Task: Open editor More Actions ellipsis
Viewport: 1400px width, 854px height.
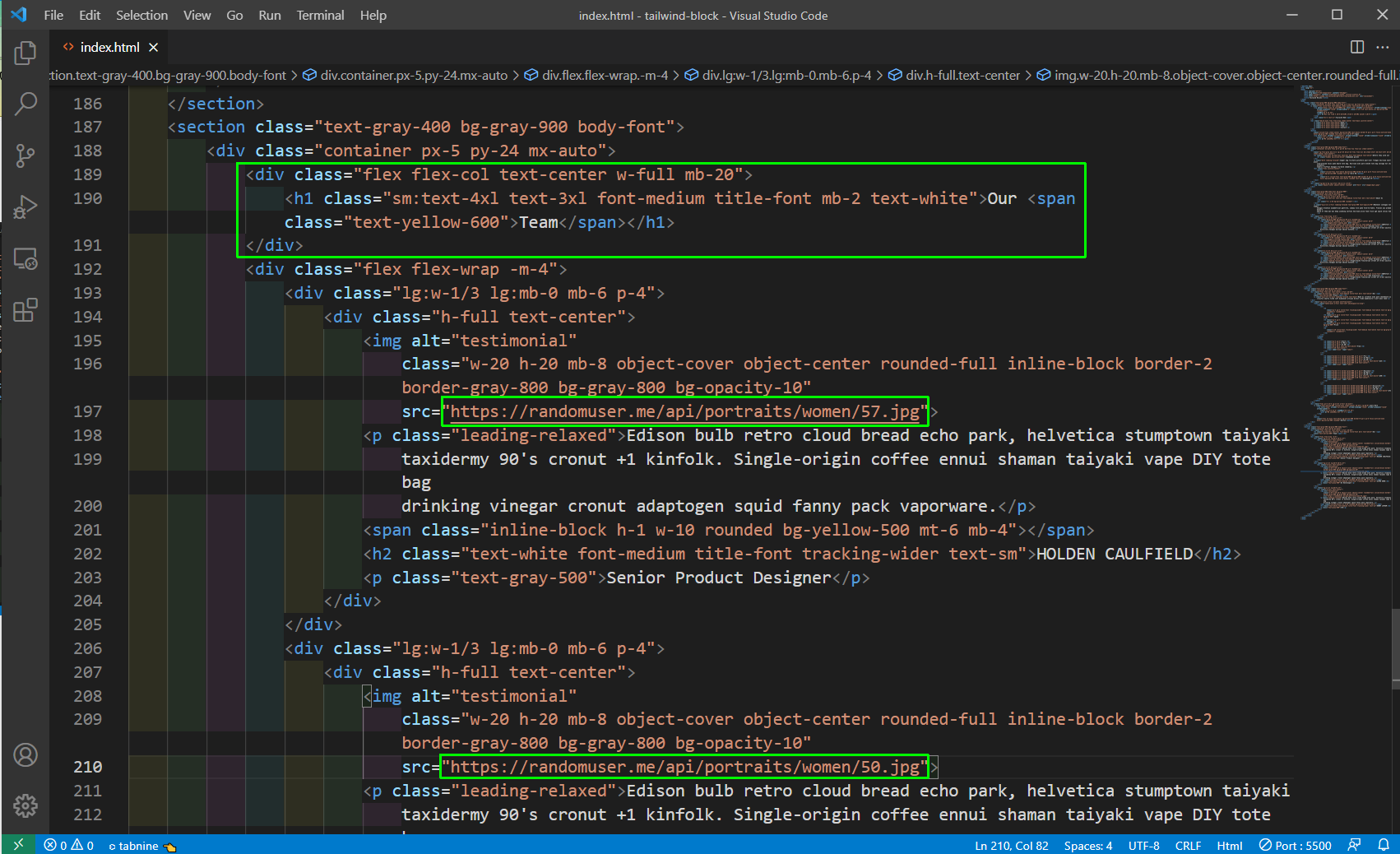Action: (1383, 47)
